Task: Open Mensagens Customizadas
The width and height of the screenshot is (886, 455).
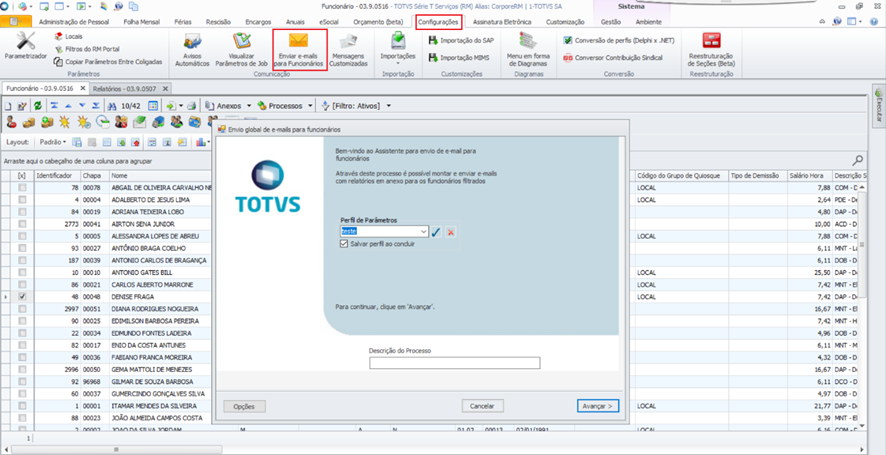Action: [348, 50]
